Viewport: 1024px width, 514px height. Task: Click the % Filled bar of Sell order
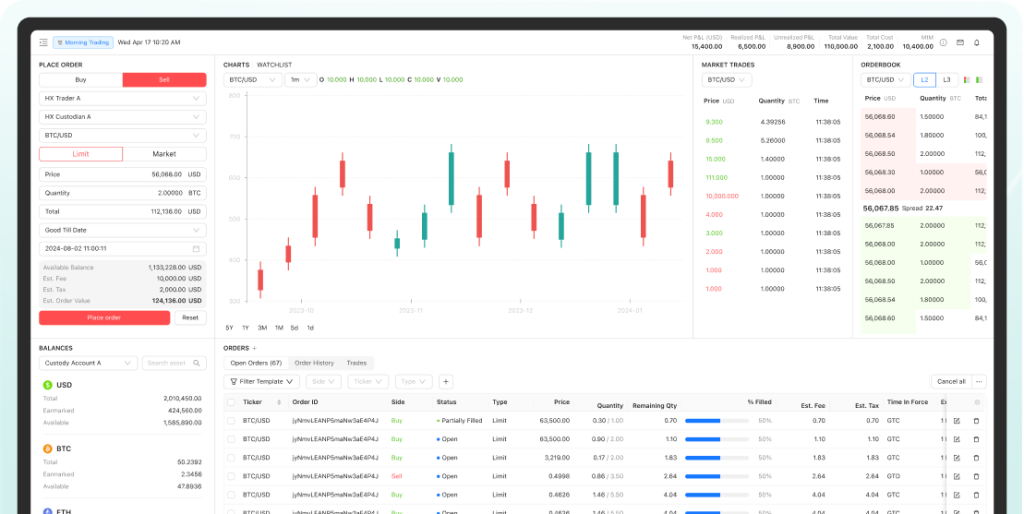716,477
